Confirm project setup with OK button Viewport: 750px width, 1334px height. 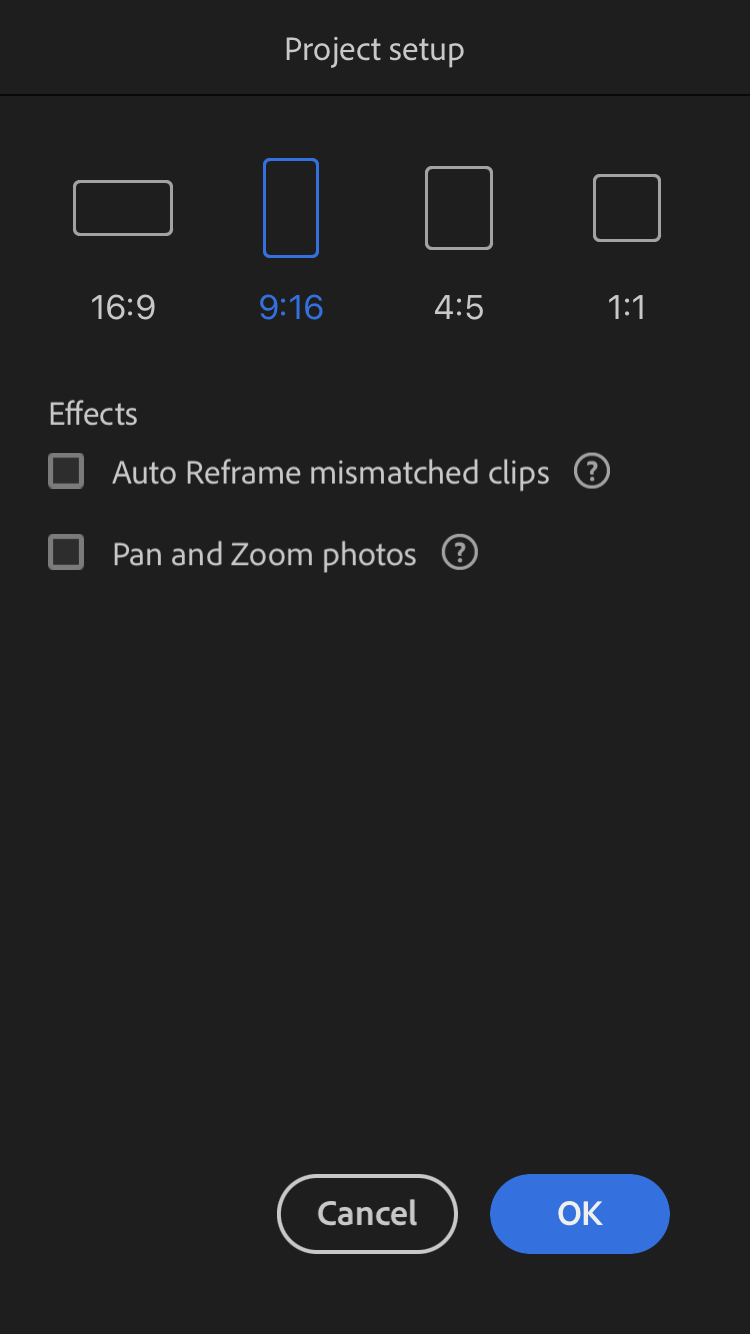[580, 1213]
